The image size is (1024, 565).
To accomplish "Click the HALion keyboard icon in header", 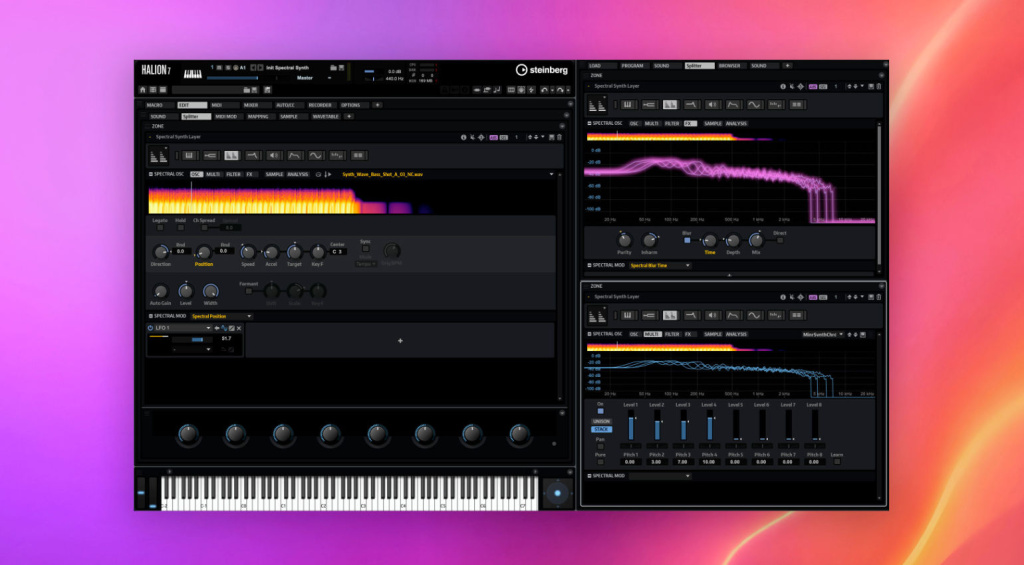I will click(193, 72).
